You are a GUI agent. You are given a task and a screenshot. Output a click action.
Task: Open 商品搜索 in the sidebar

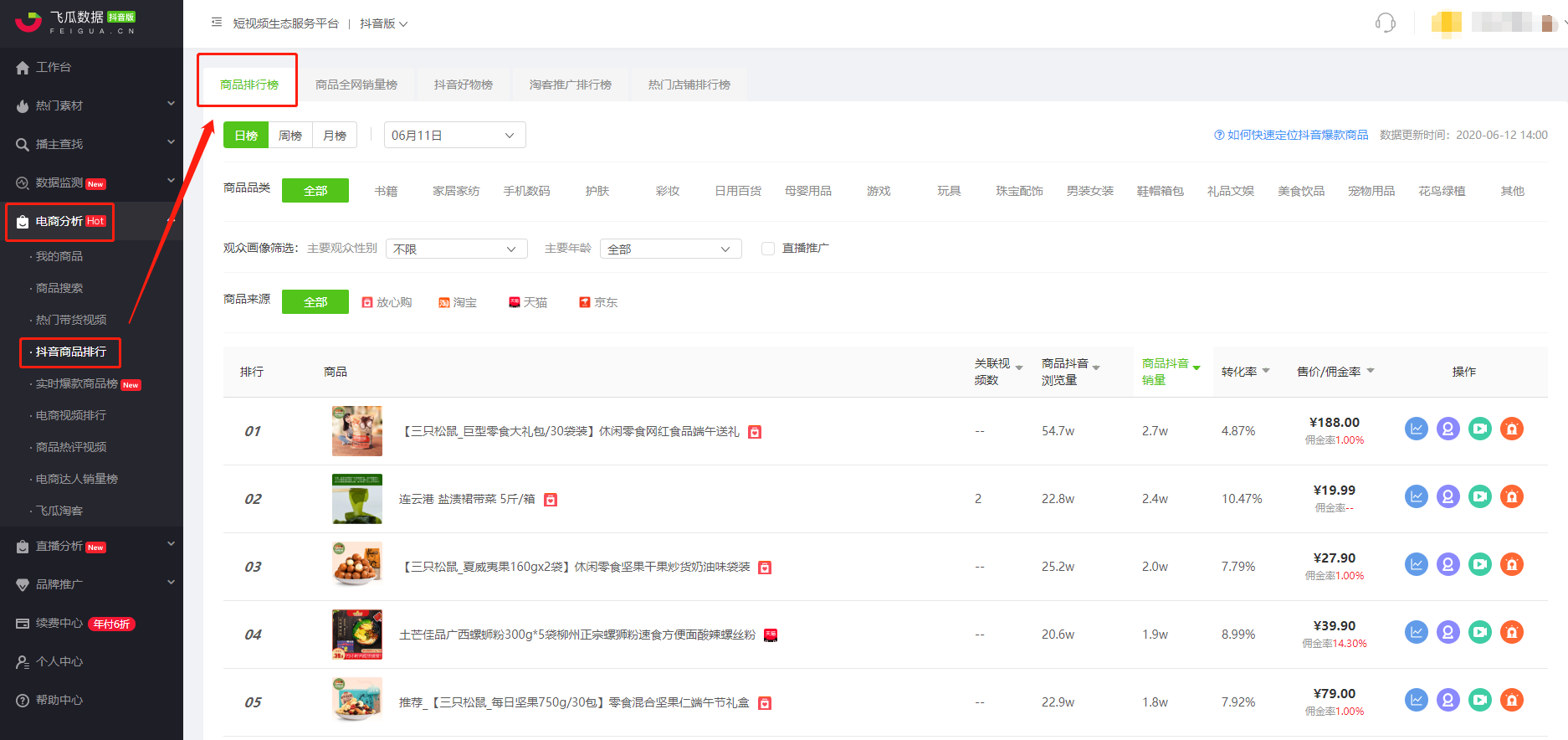coord(59,288)
